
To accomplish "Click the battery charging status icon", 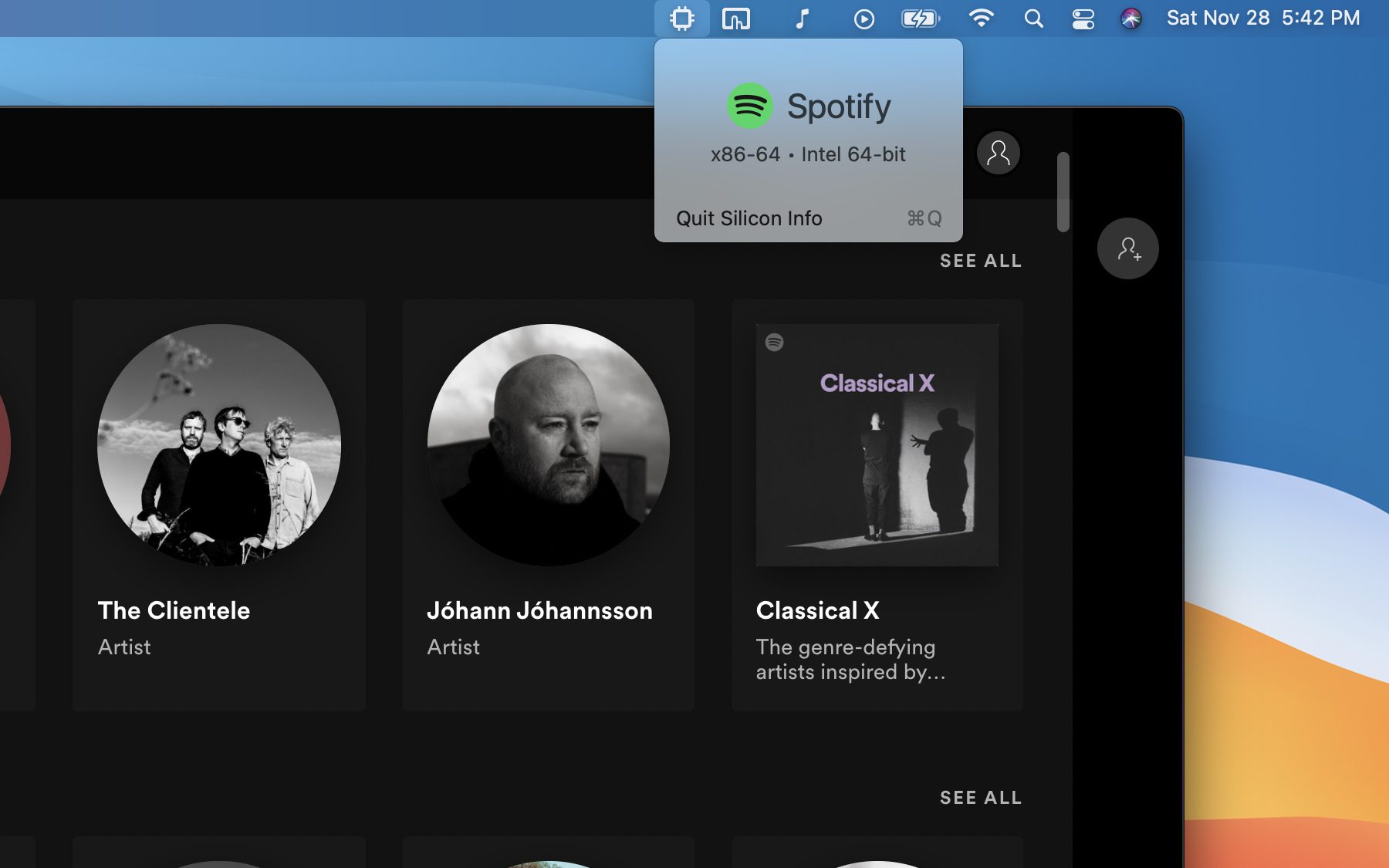I will 920,19.
